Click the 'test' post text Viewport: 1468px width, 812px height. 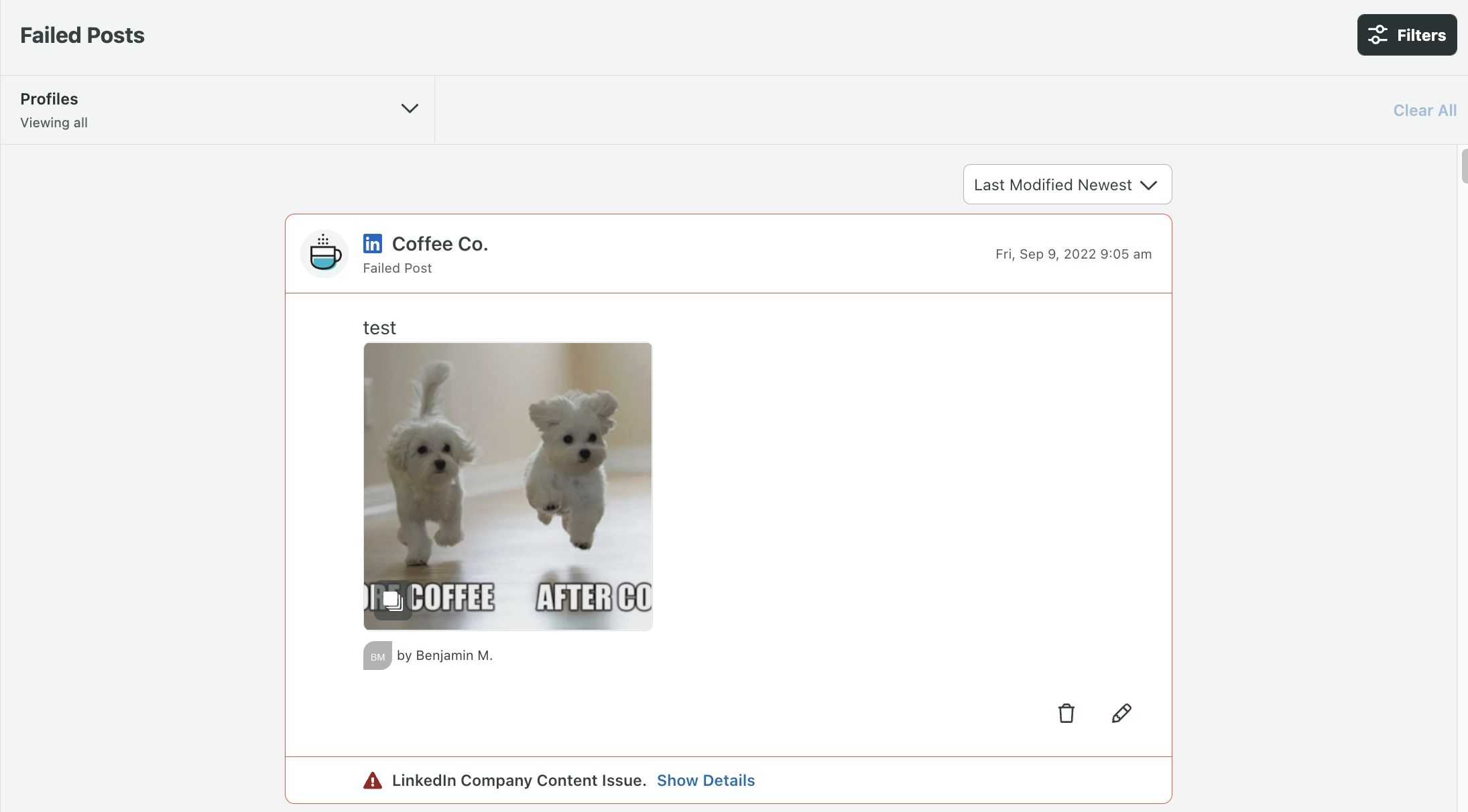point(379,328)
